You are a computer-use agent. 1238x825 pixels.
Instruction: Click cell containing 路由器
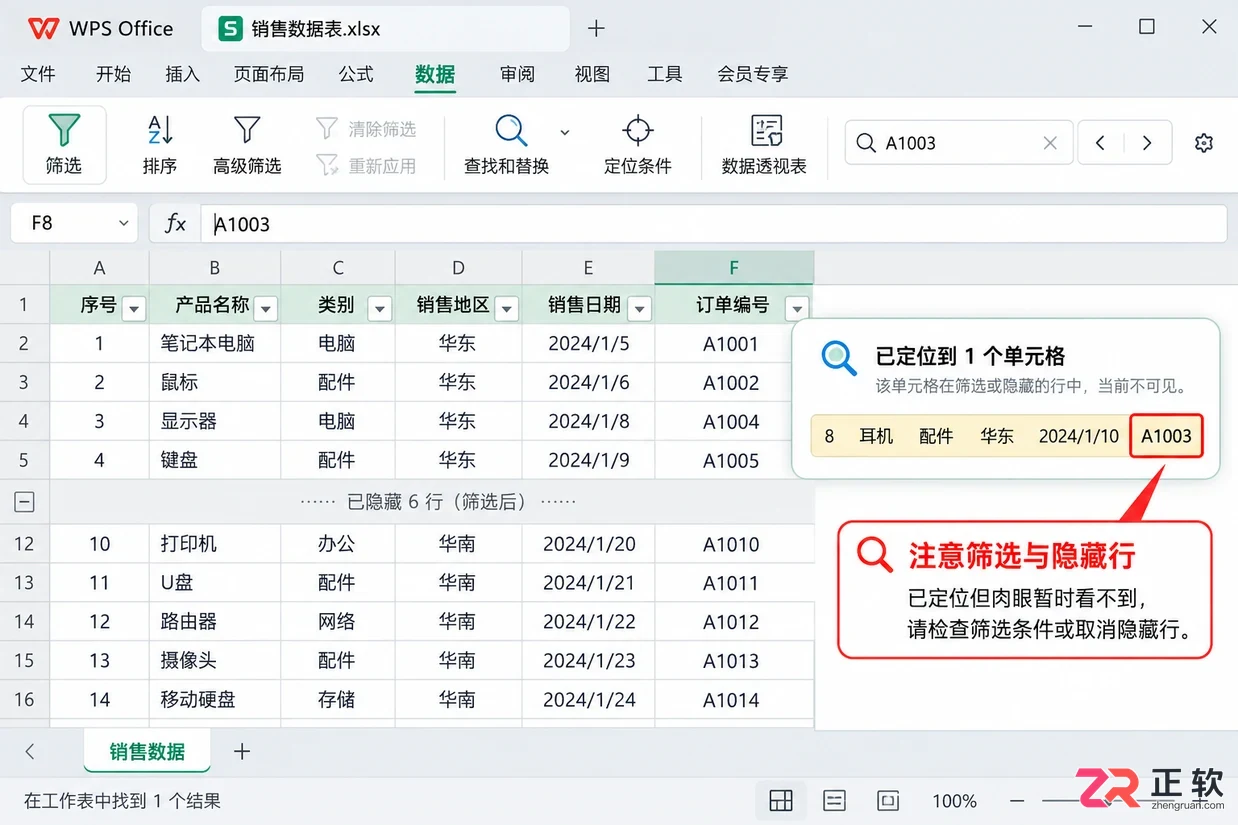pos(215,622)
